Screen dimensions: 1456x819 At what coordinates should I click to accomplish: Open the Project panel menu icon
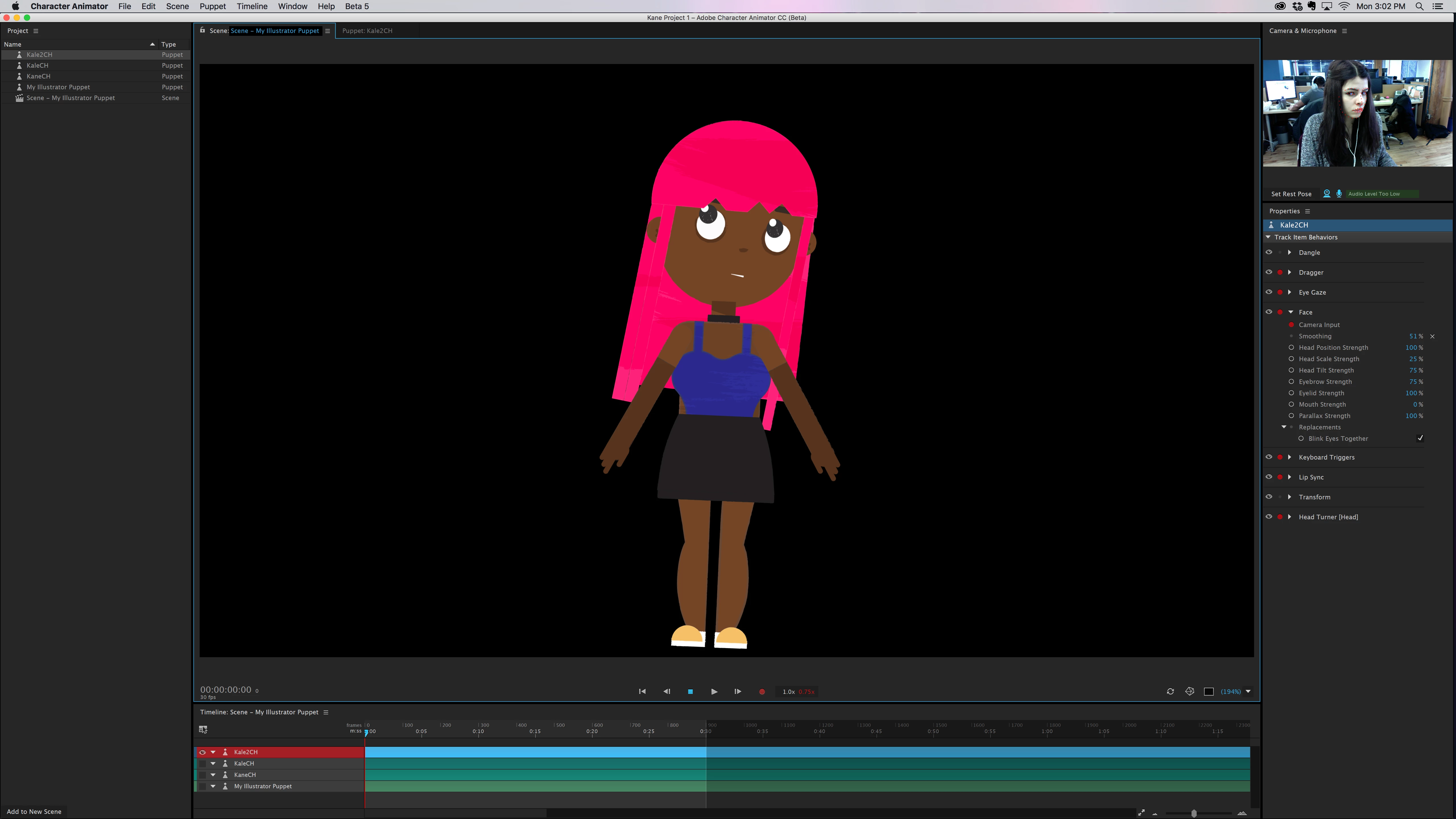point(36,30)
